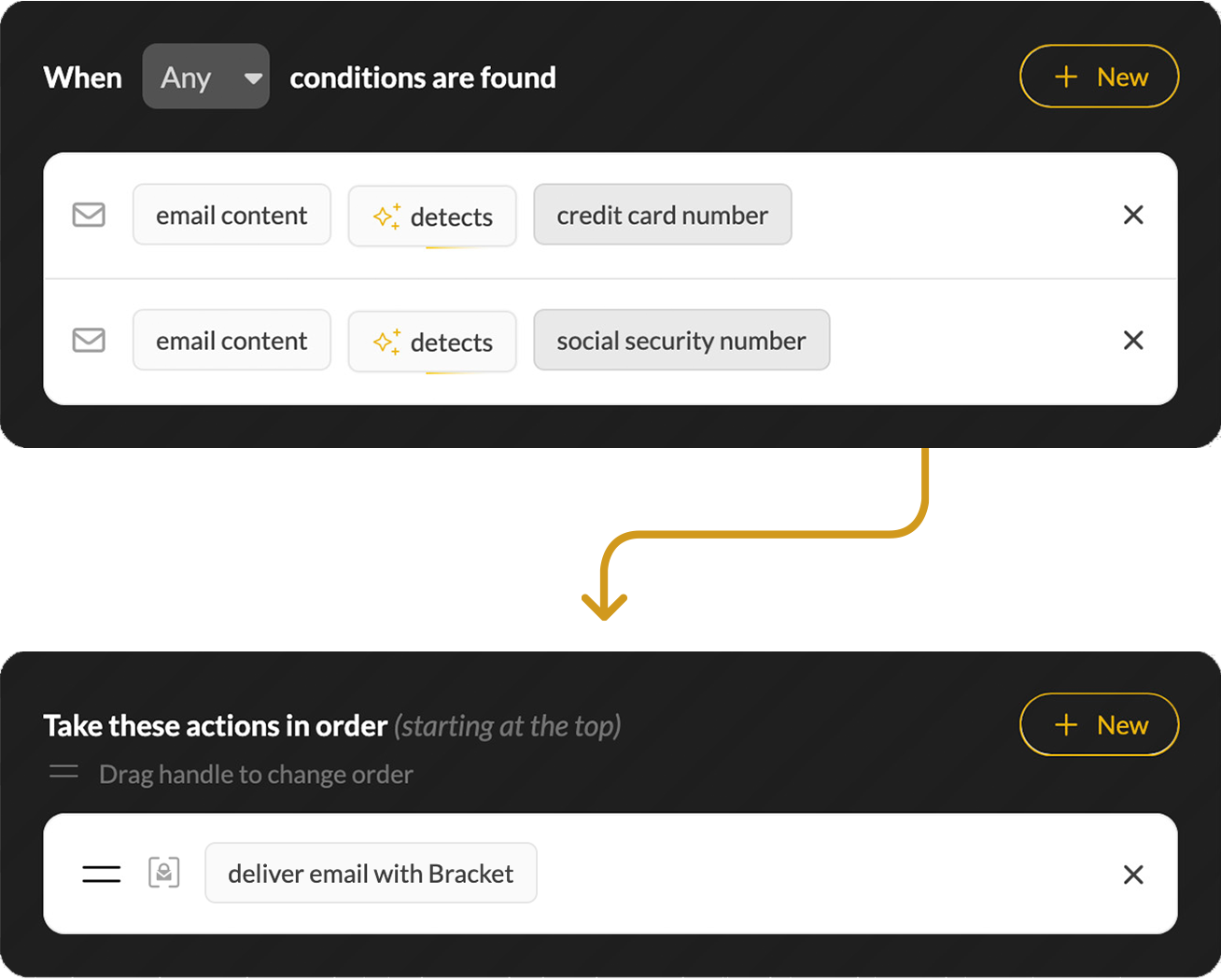Click the second detects chip

pyautogui.click(x=432, y=341)
